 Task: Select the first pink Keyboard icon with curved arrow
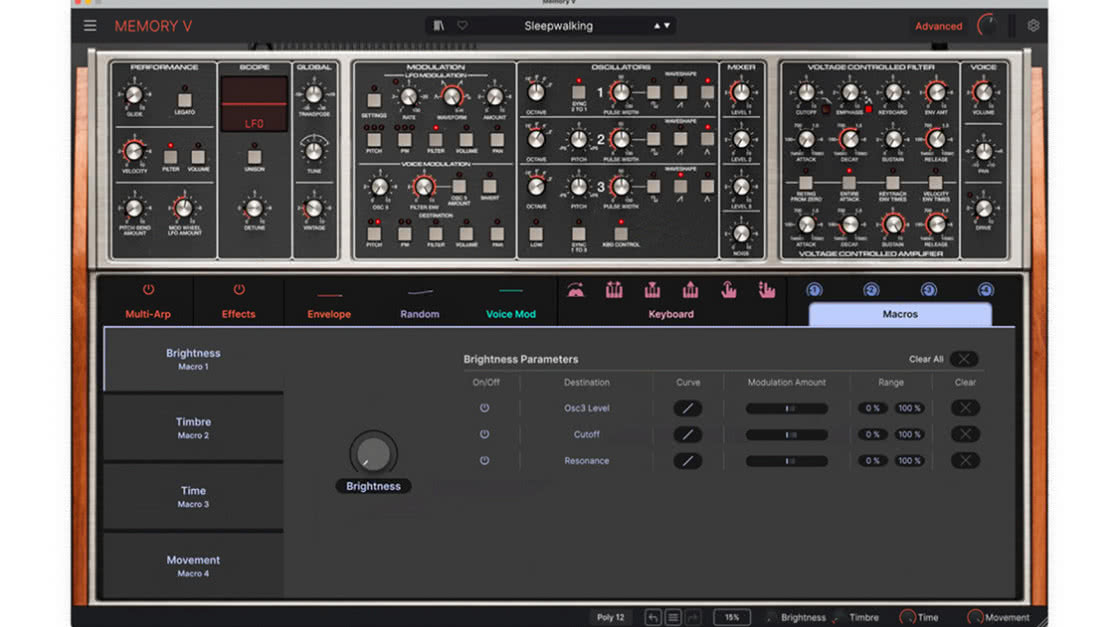(576, 290)
